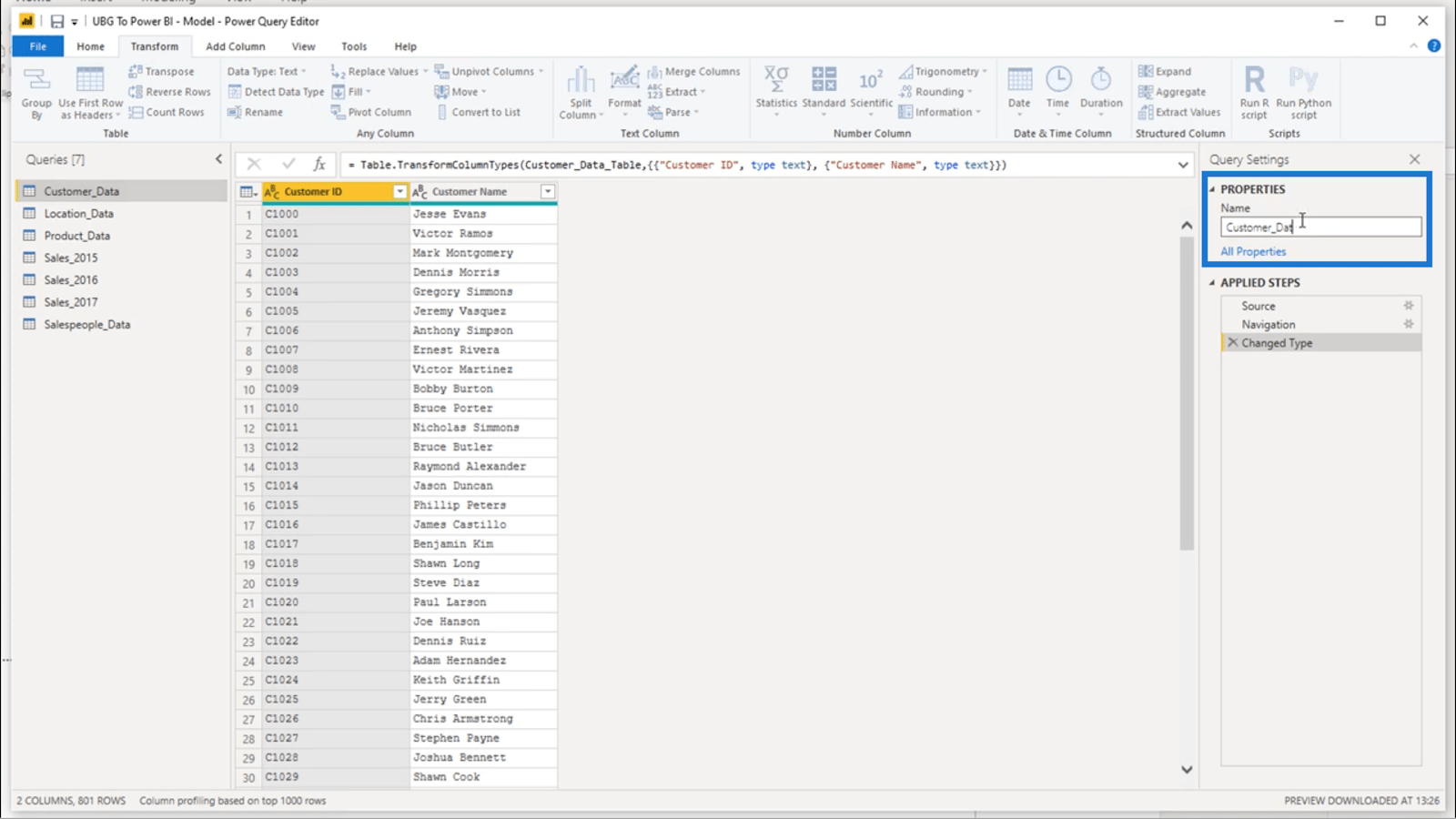Screen dimensions: 1456x819
Task: Open the Trigonometry dropdown
Action: 943,71
